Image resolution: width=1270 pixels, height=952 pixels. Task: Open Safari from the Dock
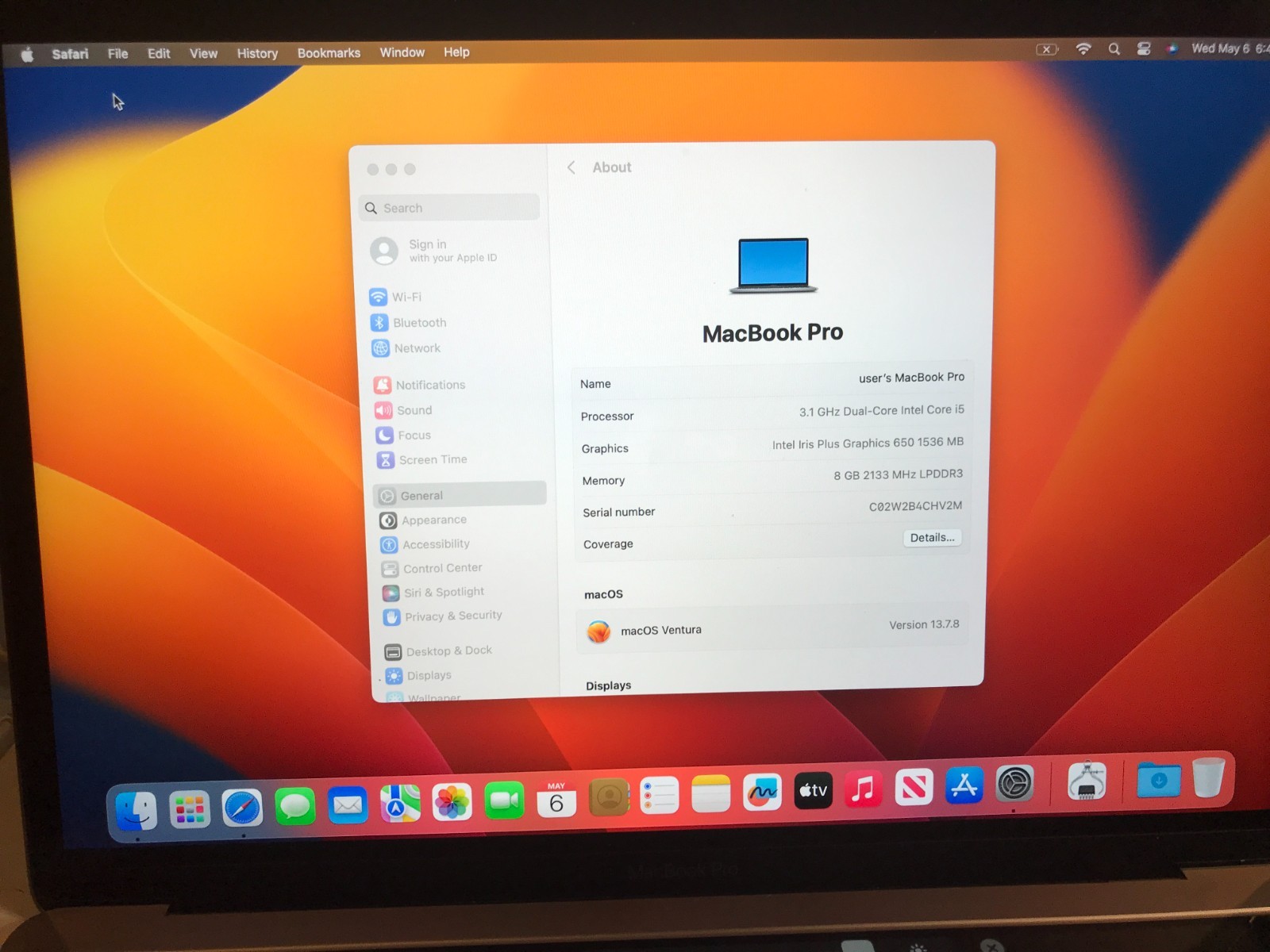click(242, 808)
